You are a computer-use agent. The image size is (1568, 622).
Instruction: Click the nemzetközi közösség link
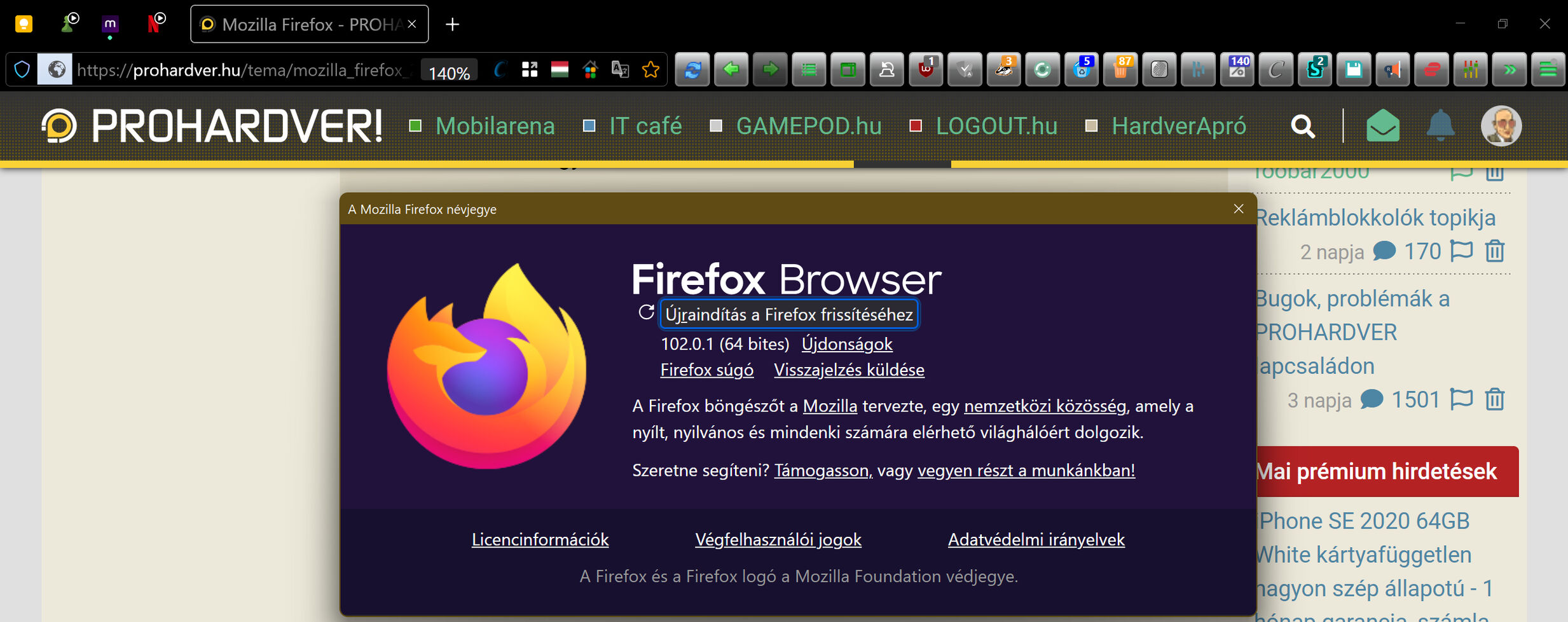[1045, 406]
